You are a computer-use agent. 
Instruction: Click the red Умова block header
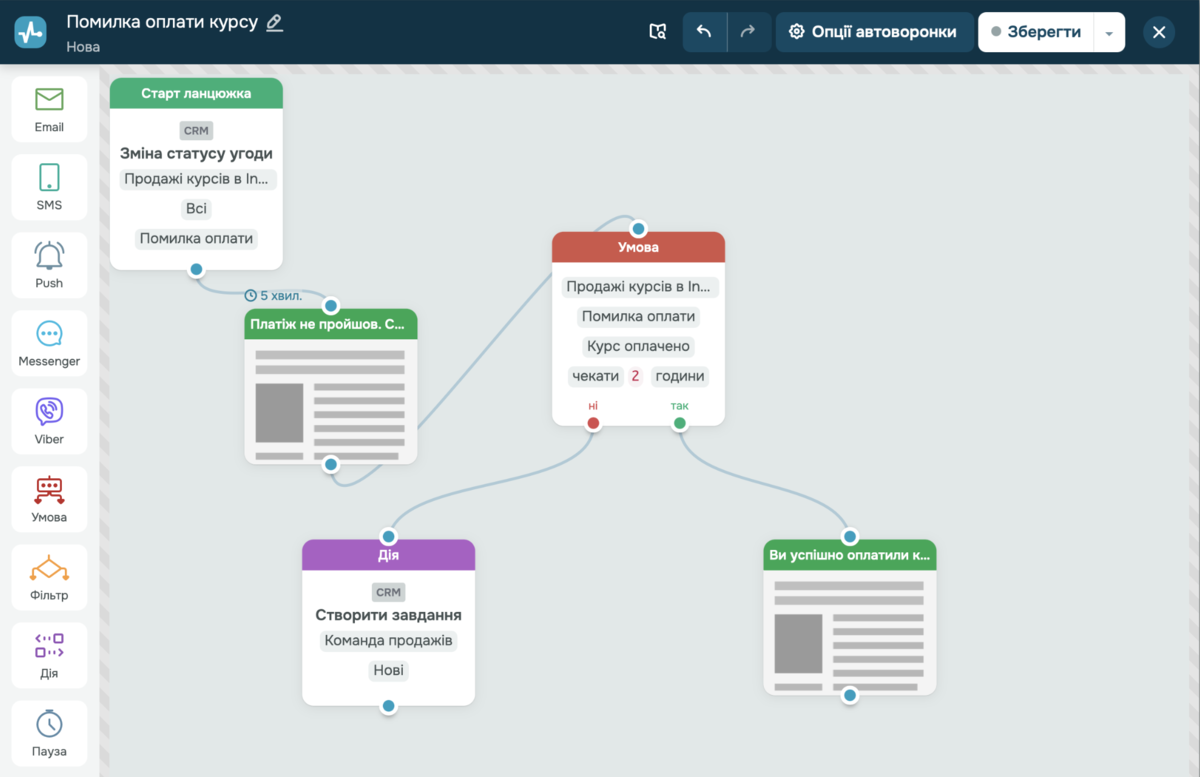638,247
